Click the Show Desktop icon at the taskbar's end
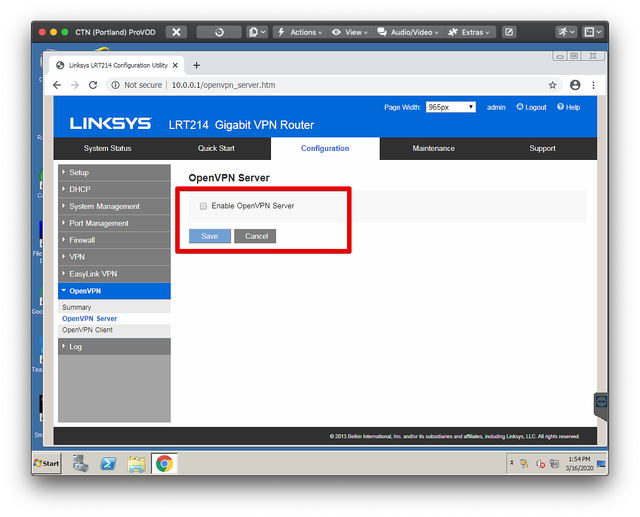This screenshot has height=517, width=640. pos(601,464)
